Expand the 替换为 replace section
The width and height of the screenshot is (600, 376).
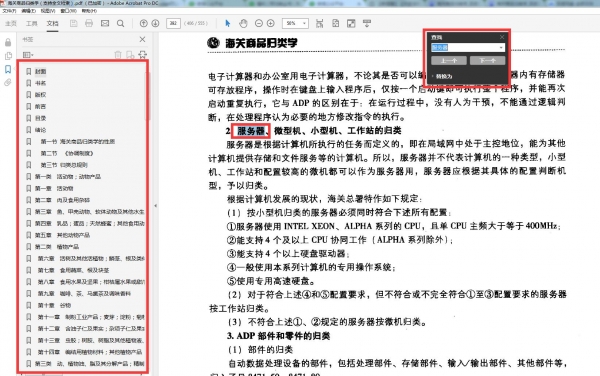pos(442,77)
